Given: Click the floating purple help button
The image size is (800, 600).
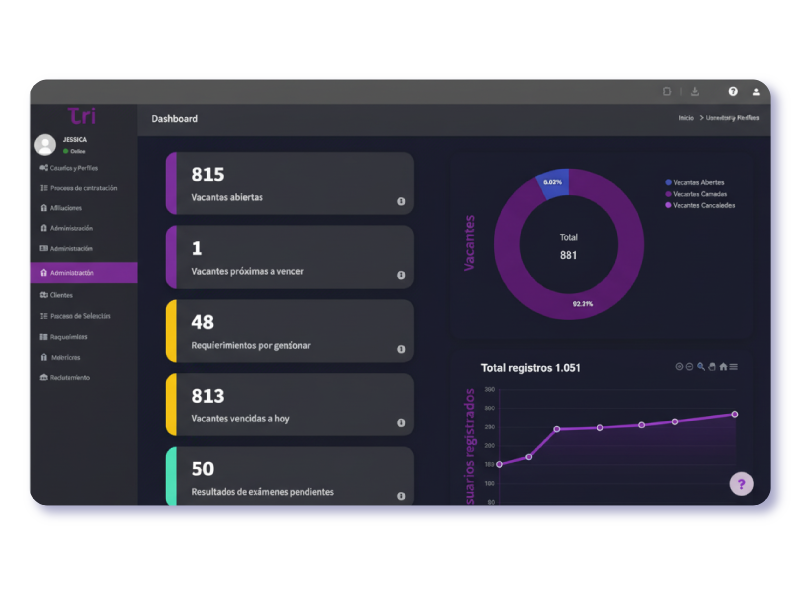Looking at the screenshot, I should click(741, 484).
